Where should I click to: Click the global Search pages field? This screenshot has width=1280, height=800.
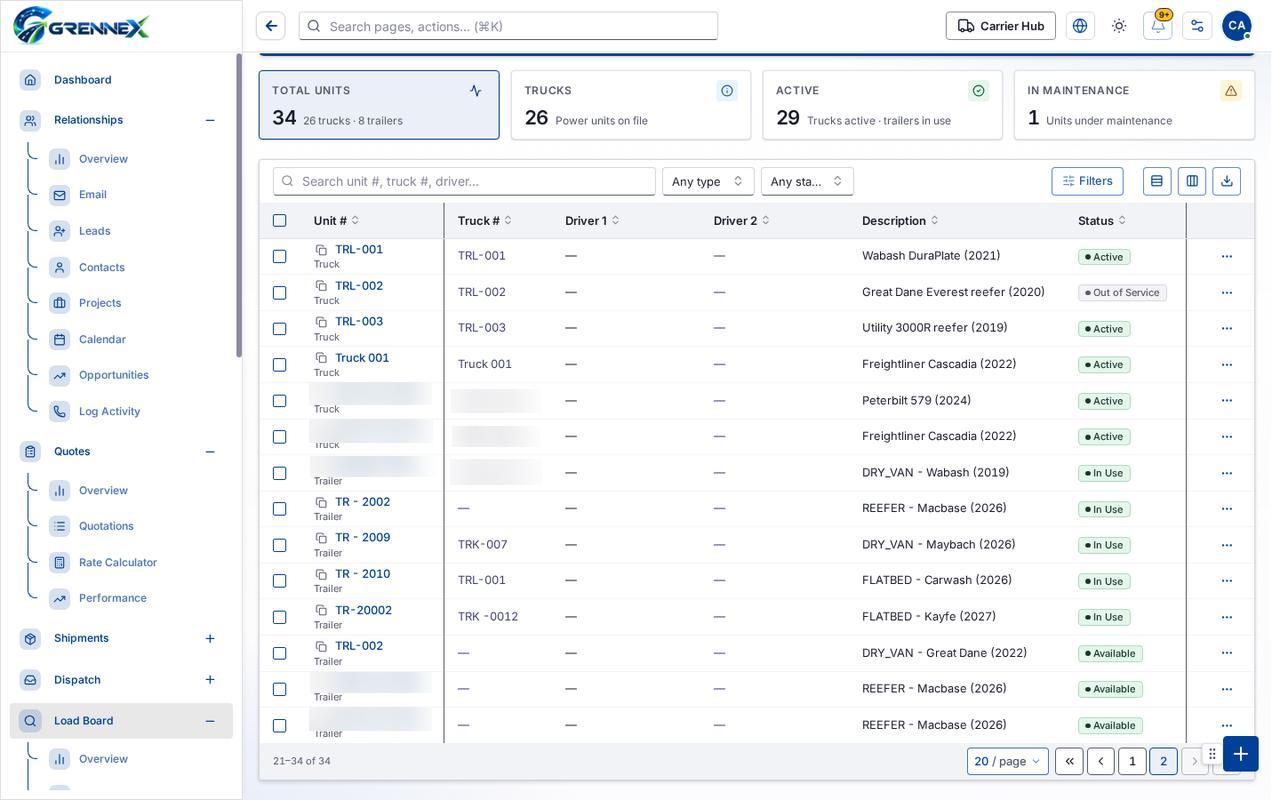click(508, 26)
